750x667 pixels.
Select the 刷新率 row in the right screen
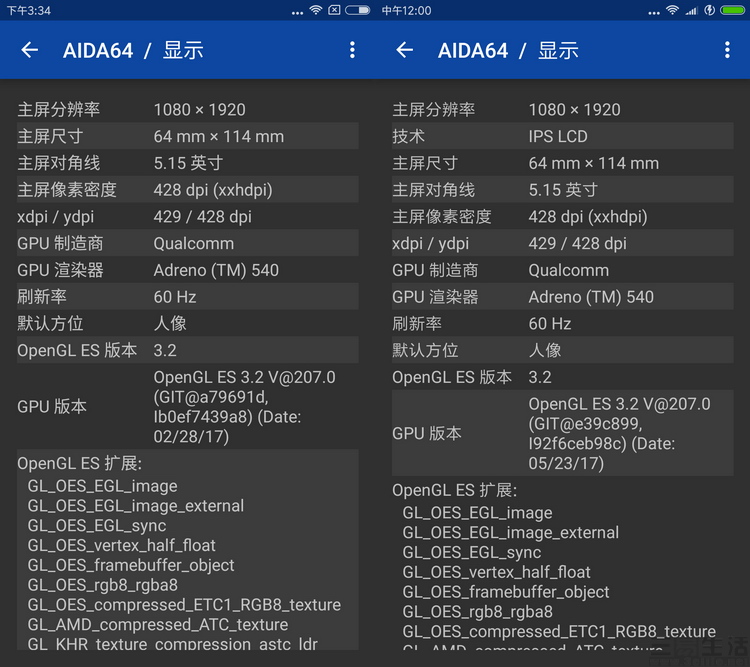[x=562, y=323]
